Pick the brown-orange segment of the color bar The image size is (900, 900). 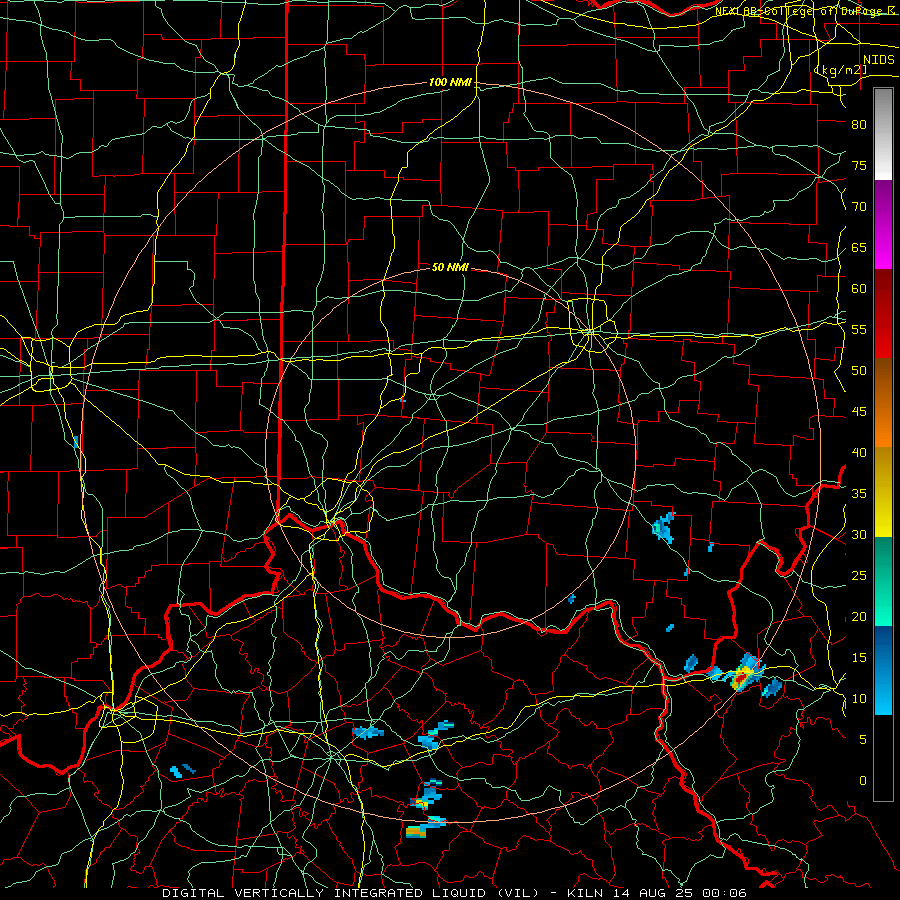883,403
